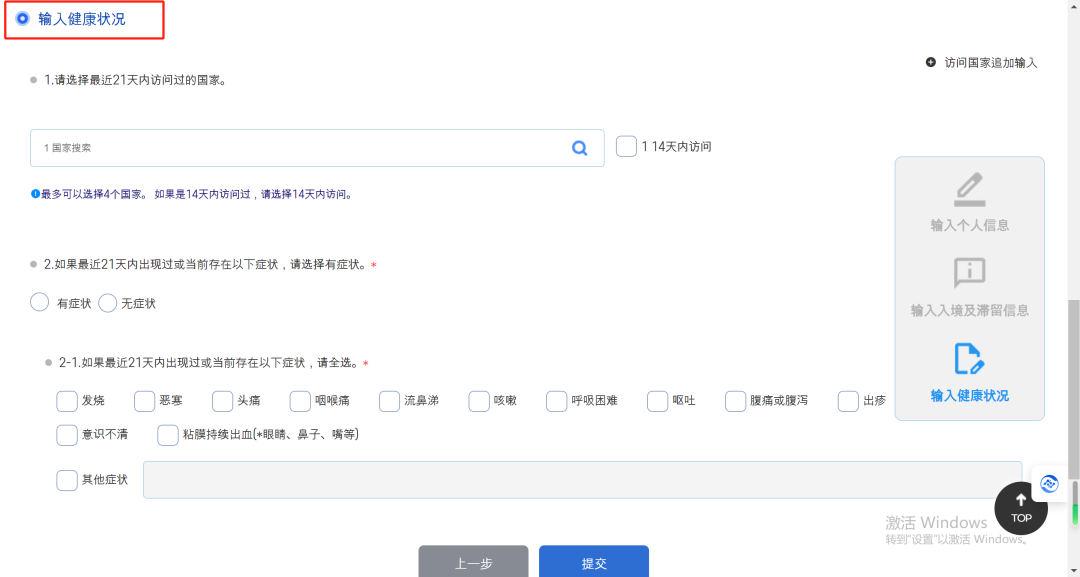1080x577 pixels.
Task: Click the blue info icon below search
Action: coord(35,194)
